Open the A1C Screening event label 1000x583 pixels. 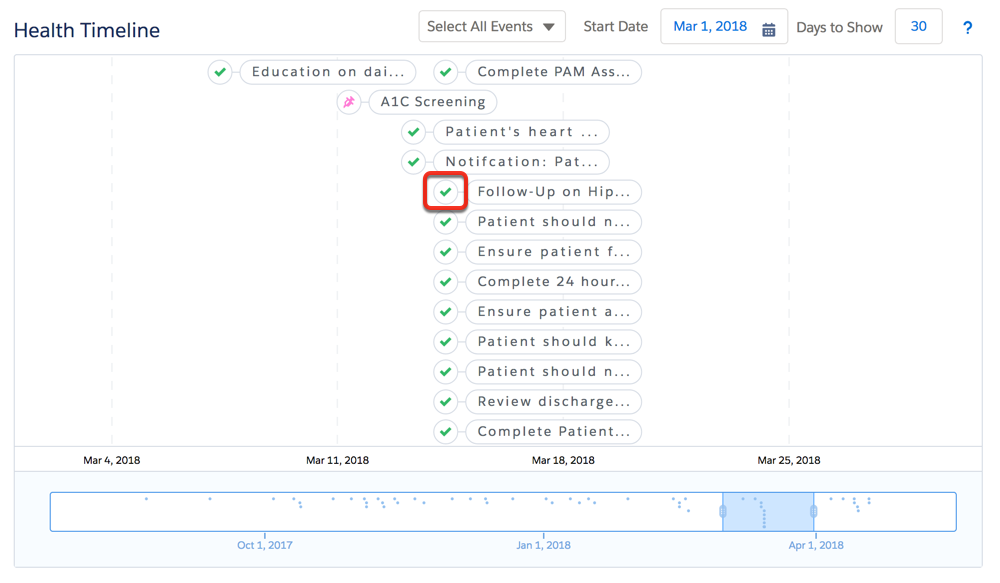[x=433, y=102]
